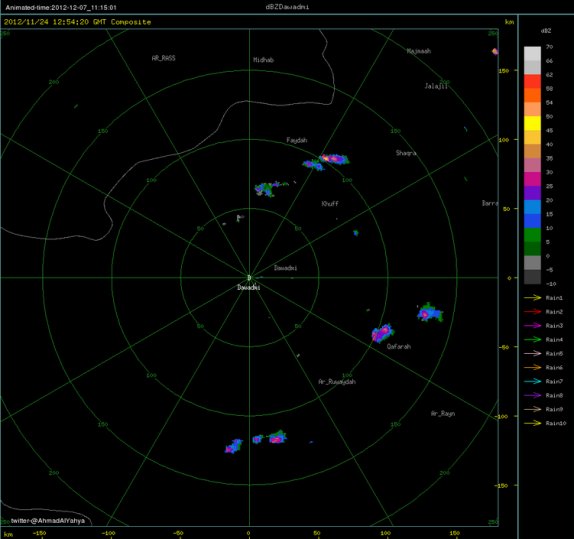The image size is (574, 539).
Task: Select the green Rain4 arrow icon
Action: [x=532, y=339]
